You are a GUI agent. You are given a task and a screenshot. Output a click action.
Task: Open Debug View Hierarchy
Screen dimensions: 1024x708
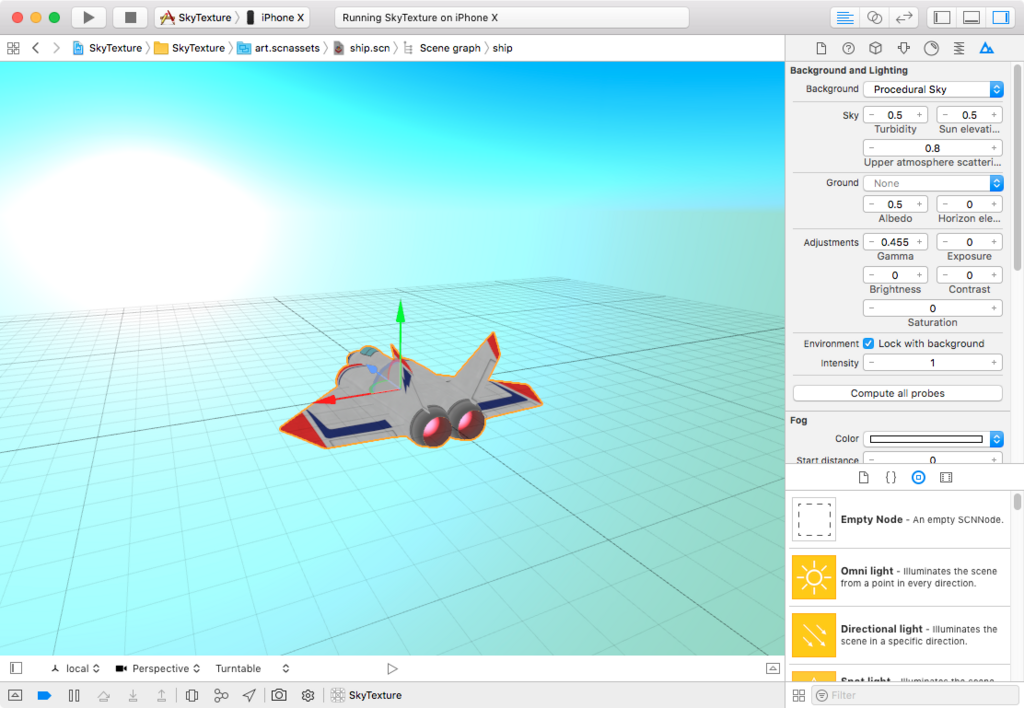[x=192, y=696]
